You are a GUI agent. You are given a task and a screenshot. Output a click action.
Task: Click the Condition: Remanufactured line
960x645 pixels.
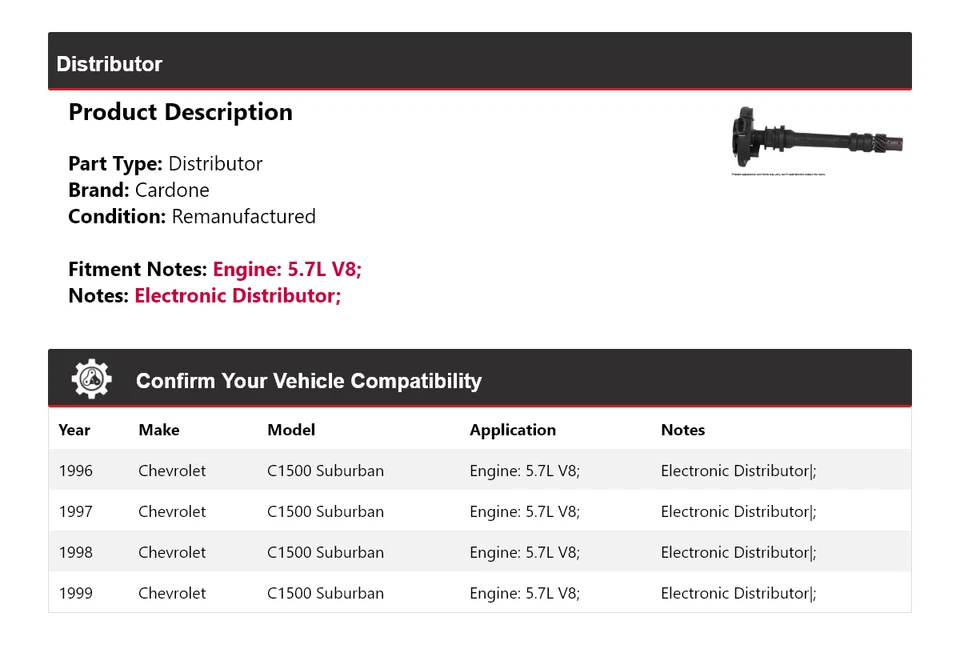point(192,216)
